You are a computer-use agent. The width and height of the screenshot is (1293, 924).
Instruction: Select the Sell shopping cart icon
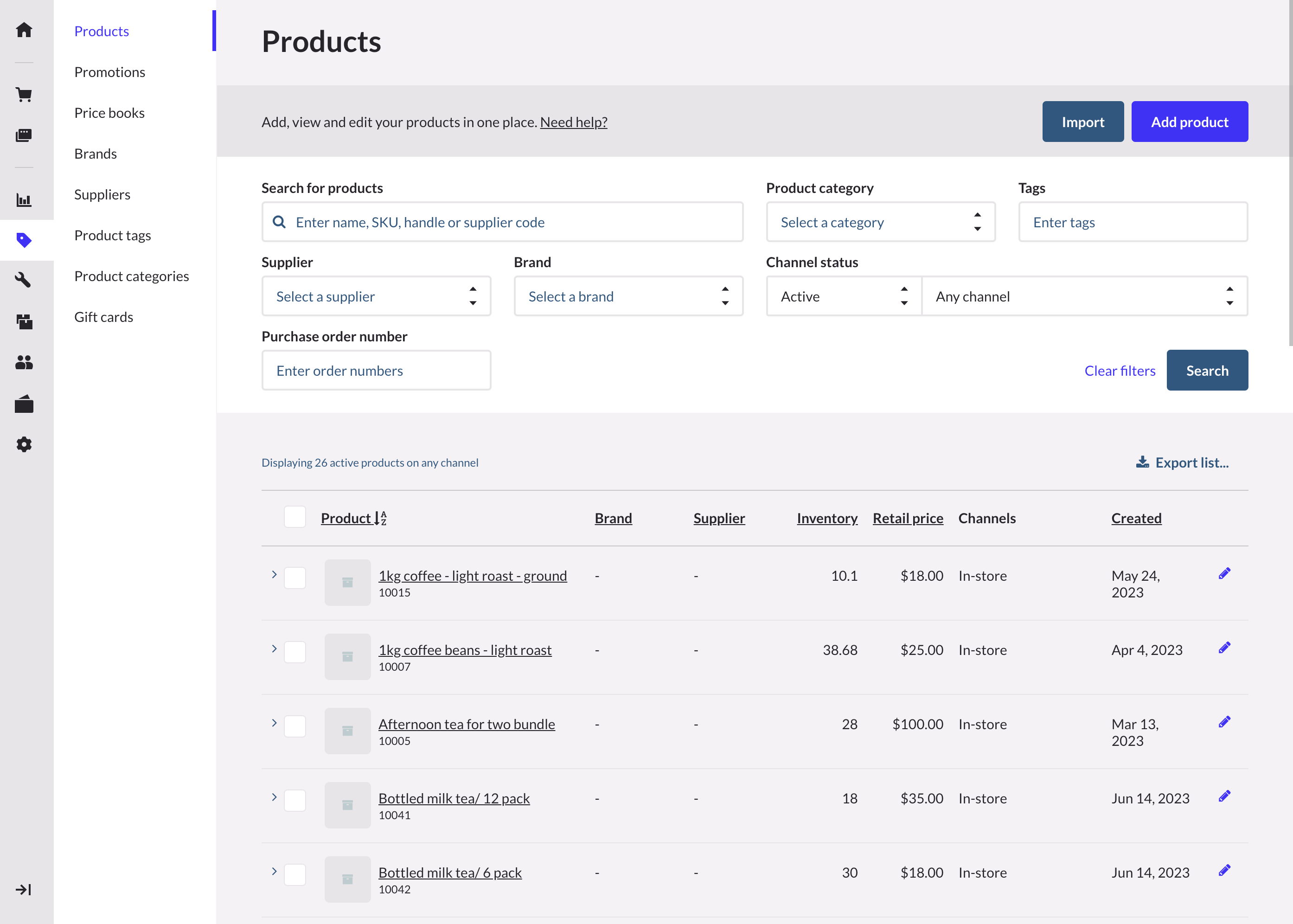[x=25, y=95]
